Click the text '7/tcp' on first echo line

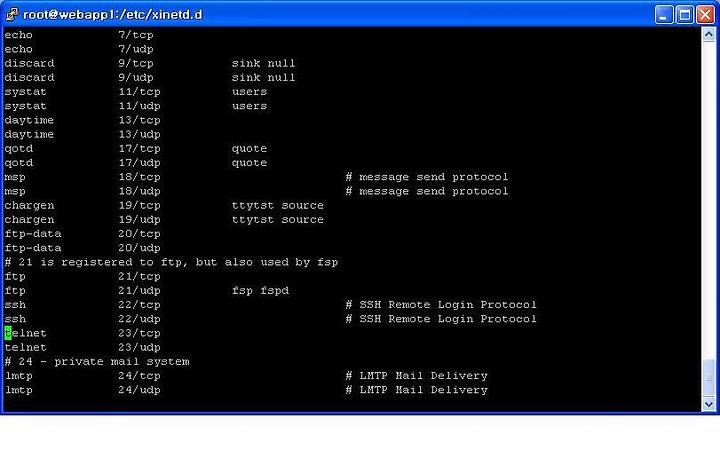coord(136,35)
